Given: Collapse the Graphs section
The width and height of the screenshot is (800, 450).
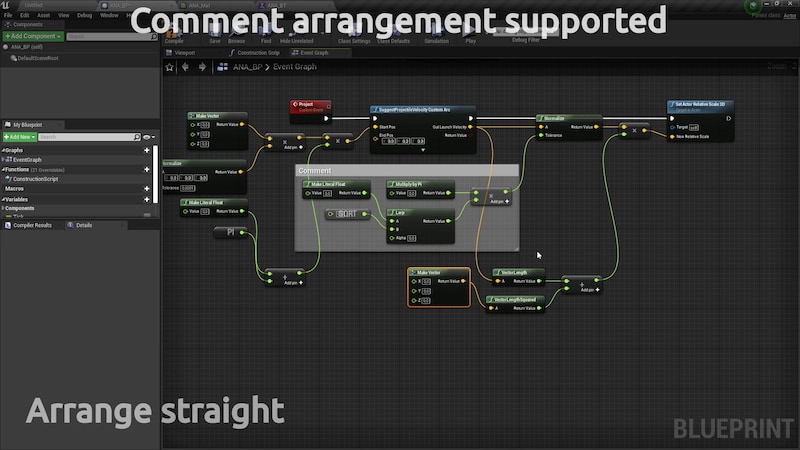Looking at the screenshot, I should coord(3,151).
